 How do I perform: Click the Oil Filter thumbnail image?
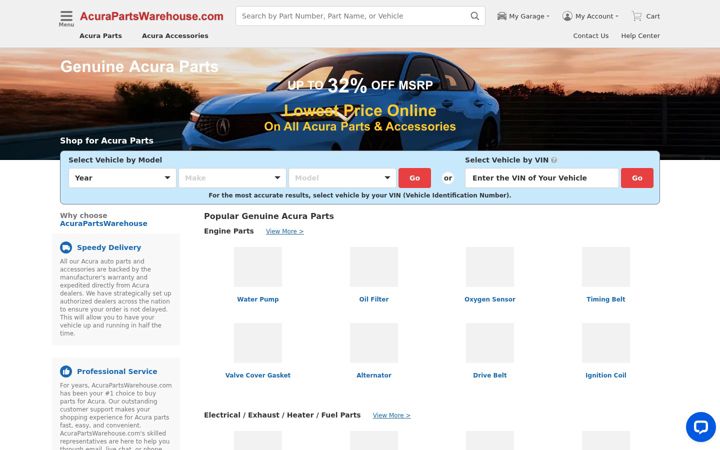tap(374, 267)
